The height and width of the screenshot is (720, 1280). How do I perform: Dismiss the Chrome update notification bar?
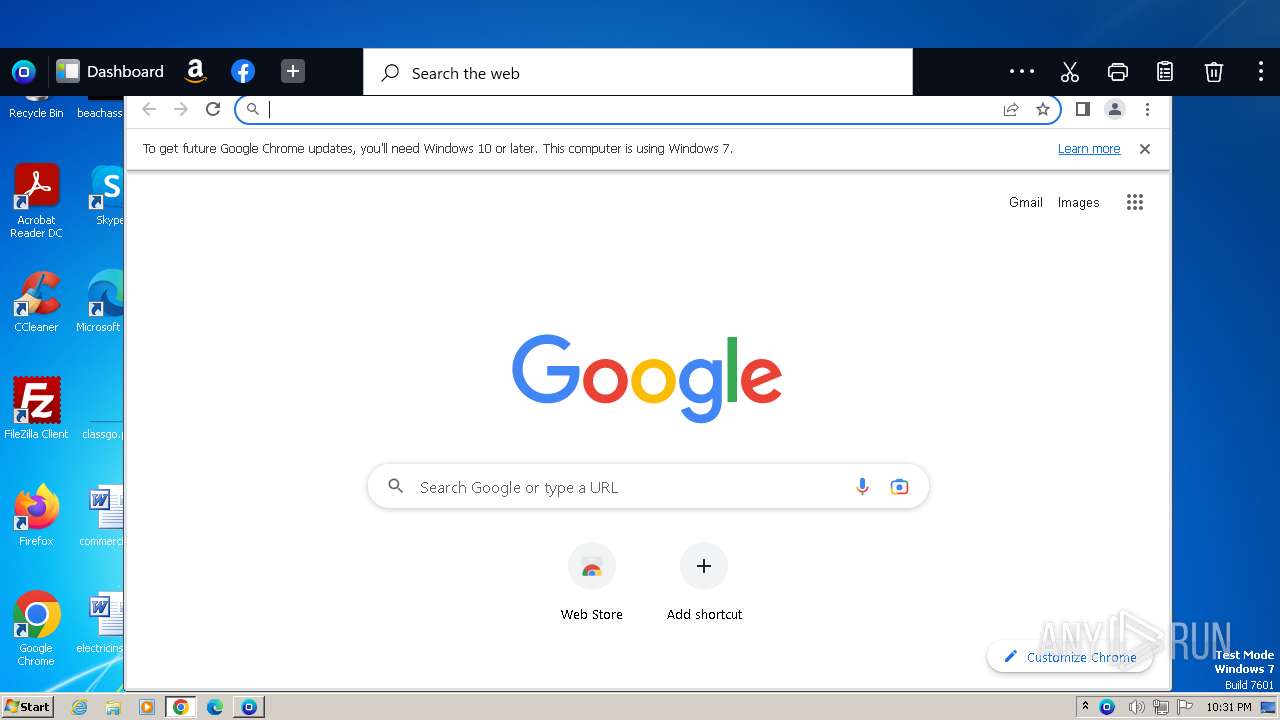coord(1145,149)
